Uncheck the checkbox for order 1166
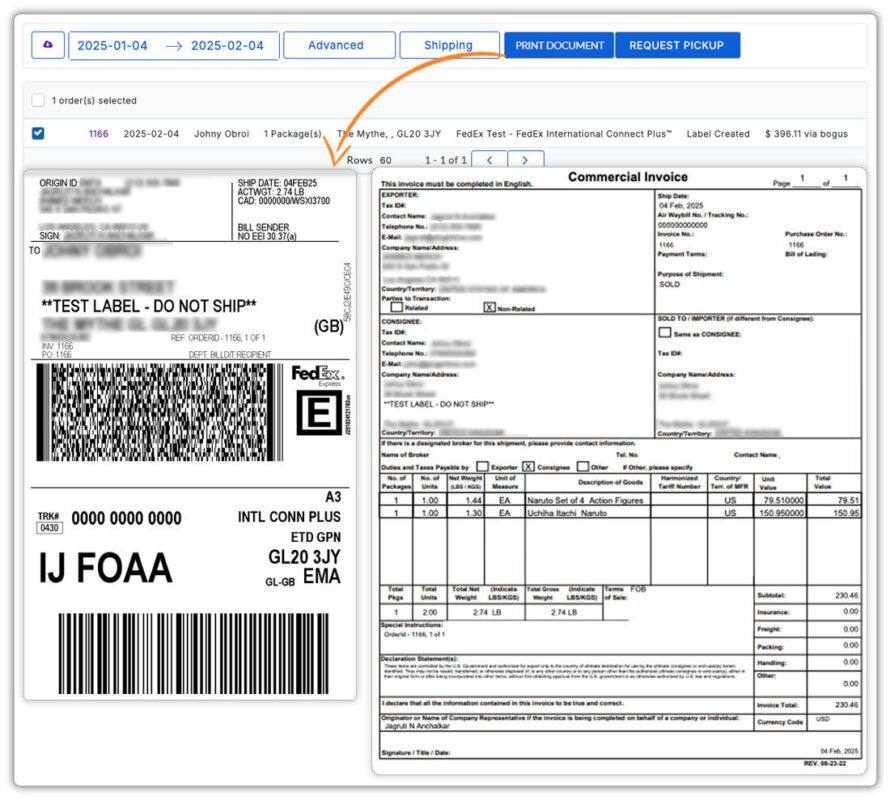This screenshot has height=800, width=890. (38, 133)
